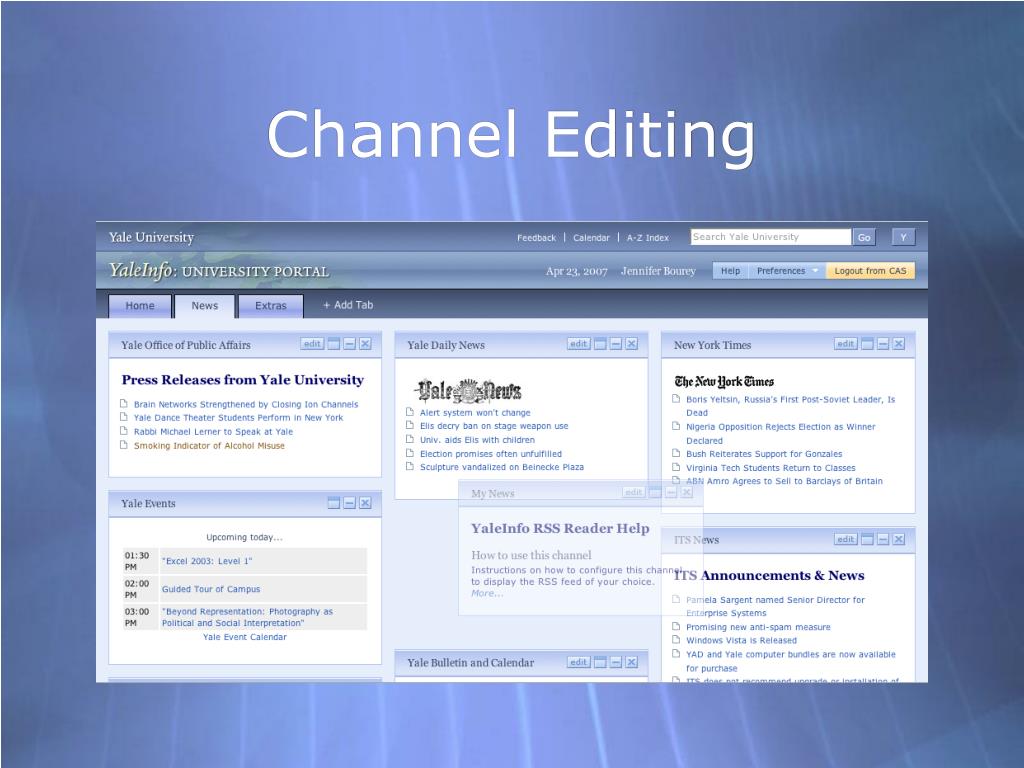1024x768 pixels.
Task: Open Yale Dance Theater Students Perform article
Action: point(238,417)
